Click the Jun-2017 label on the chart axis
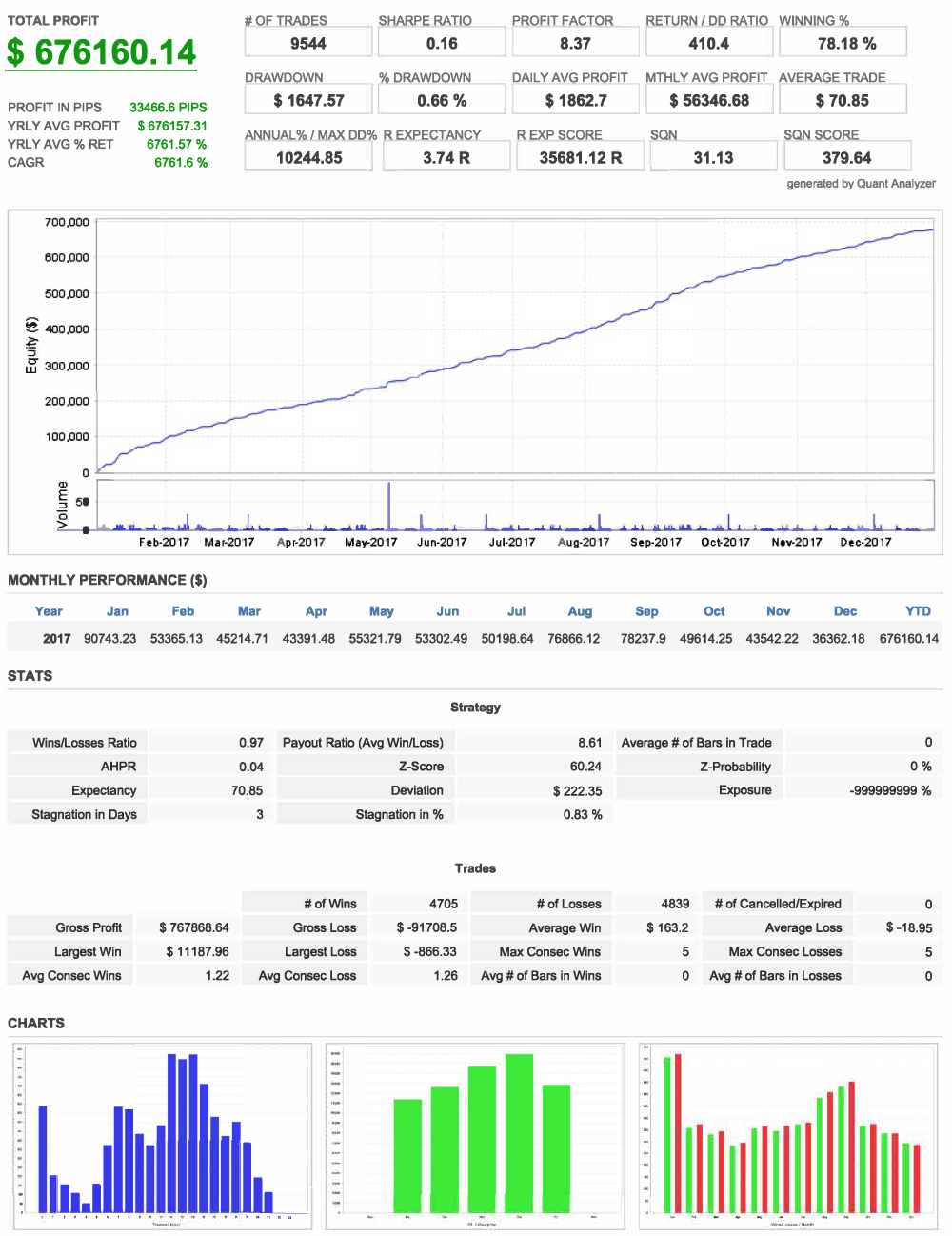Viewport: 952px width, 1236px height. coord(442,542)
